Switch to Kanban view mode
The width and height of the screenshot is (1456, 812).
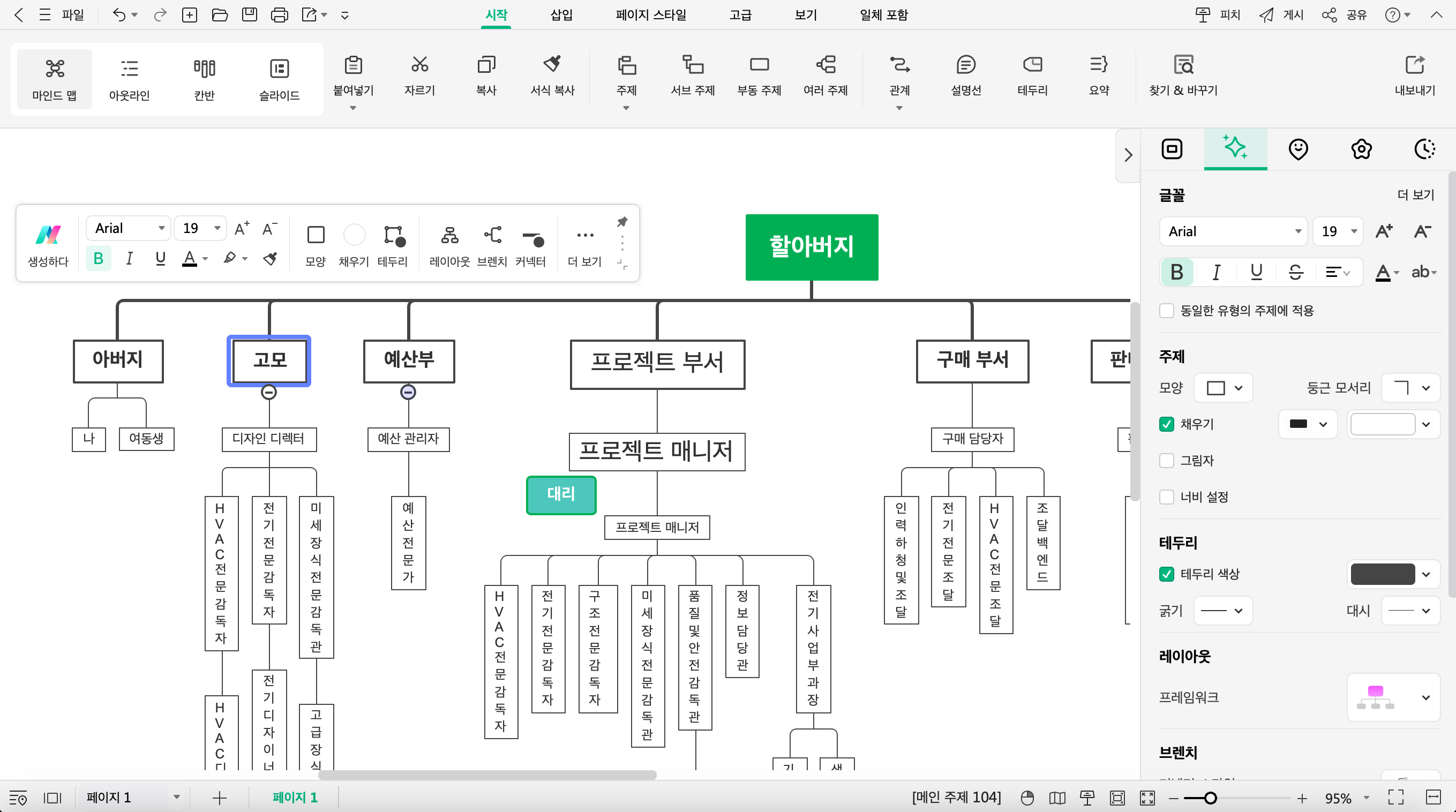(204, 79)
